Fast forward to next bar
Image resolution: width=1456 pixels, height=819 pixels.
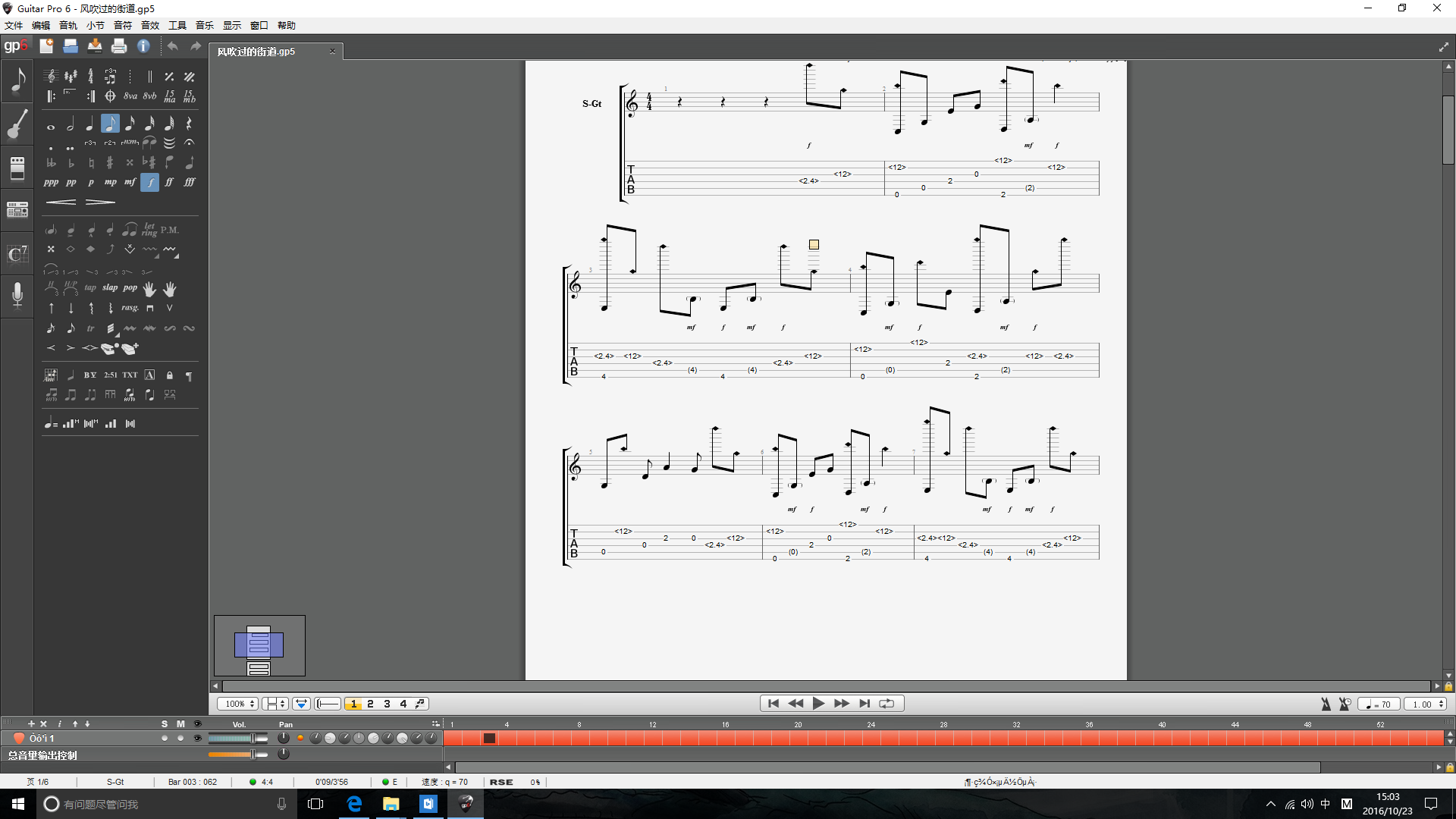(841, 704)
